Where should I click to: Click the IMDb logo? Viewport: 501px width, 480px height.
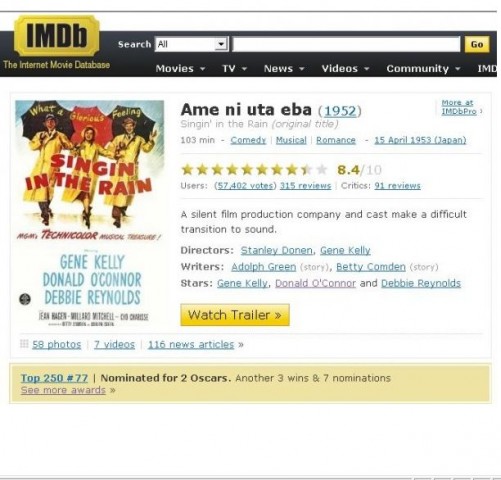click(x=57, y=36)
